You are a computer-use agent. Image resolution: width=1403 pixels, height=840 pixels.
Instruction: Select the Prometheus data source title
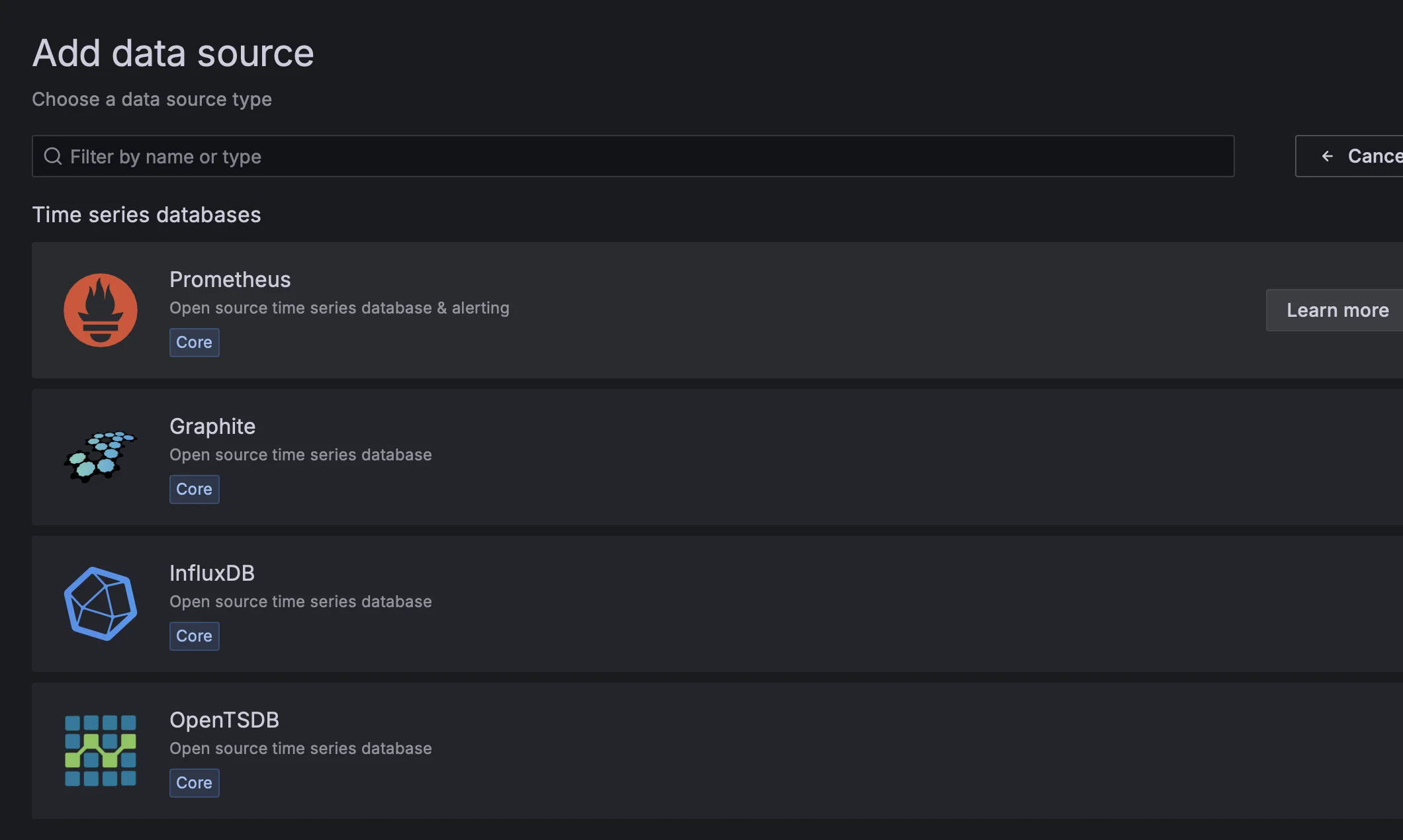(x=230, y=280)
